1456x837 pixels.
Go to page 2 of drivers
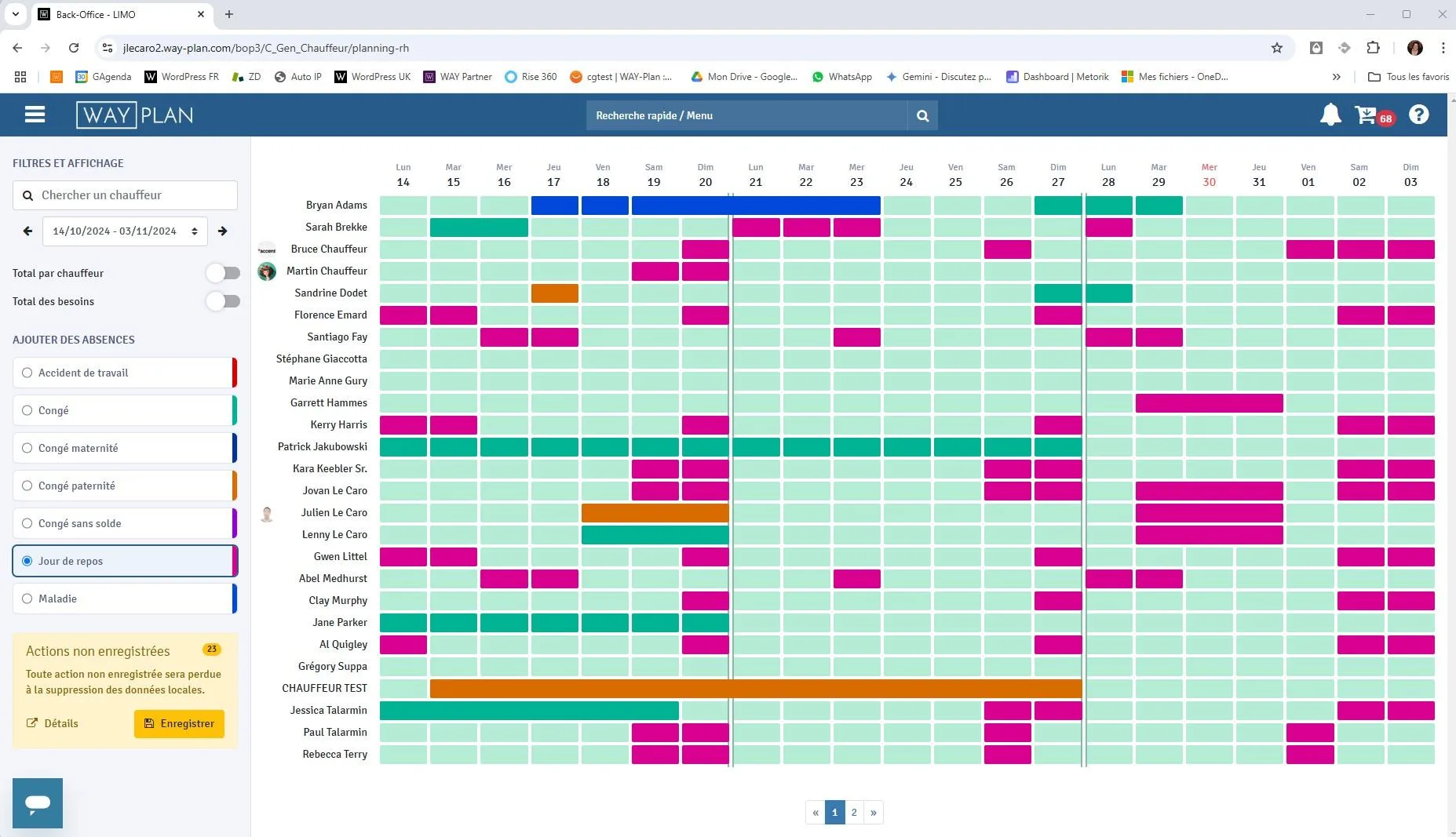point(854,813)
